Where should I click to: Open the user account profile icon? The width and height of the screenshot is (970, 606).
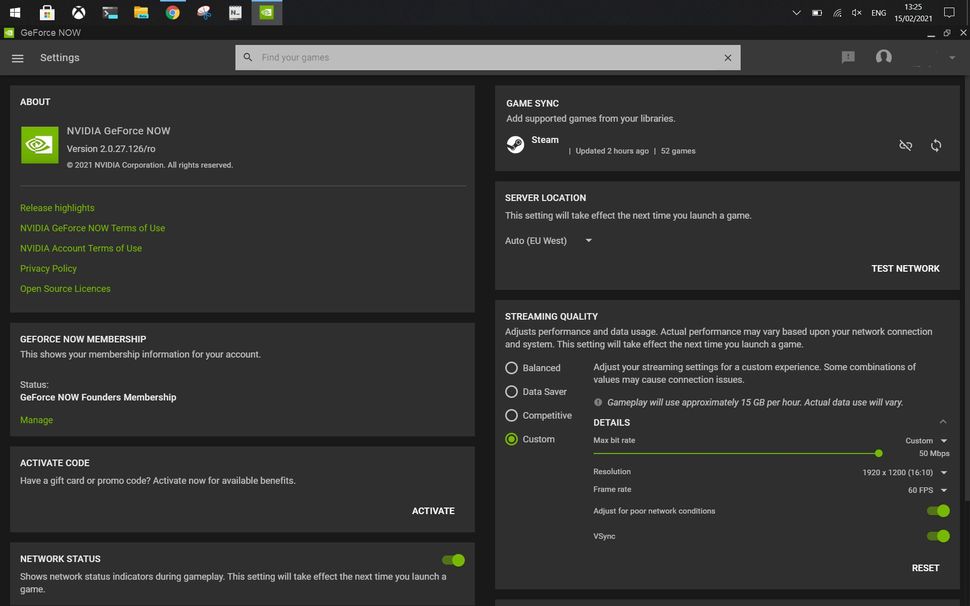(x=883, y=57)
